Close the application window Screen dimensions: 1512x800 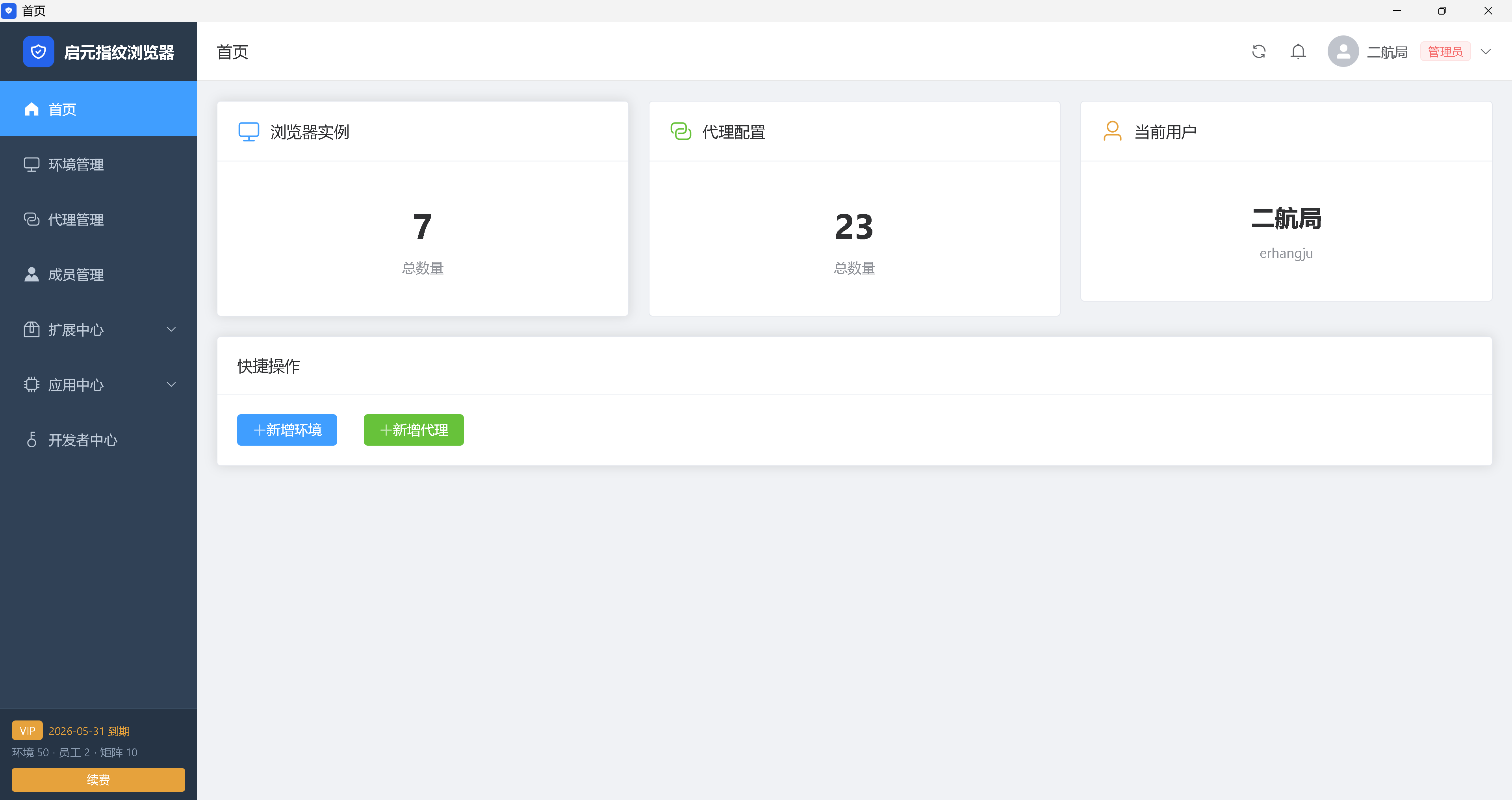(x=1488, y=11)
